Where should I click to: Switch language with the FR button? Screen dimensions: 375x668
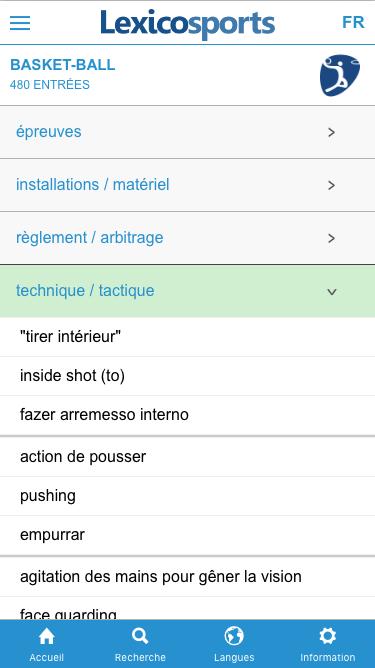(x=353, y=22)
